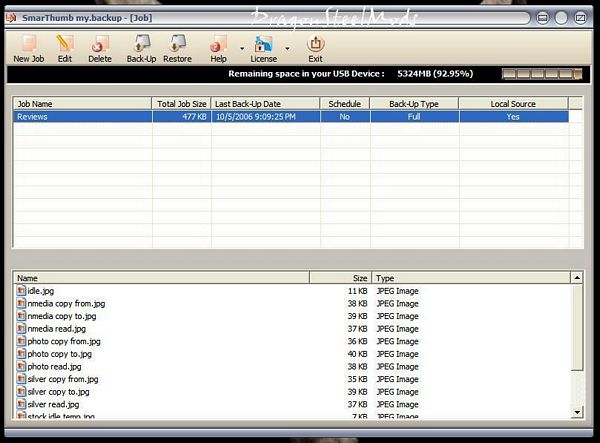Click the Full back-up type cell
This screenshot has width=600, height=443.
pyautogui.click(x=414, y=117)
